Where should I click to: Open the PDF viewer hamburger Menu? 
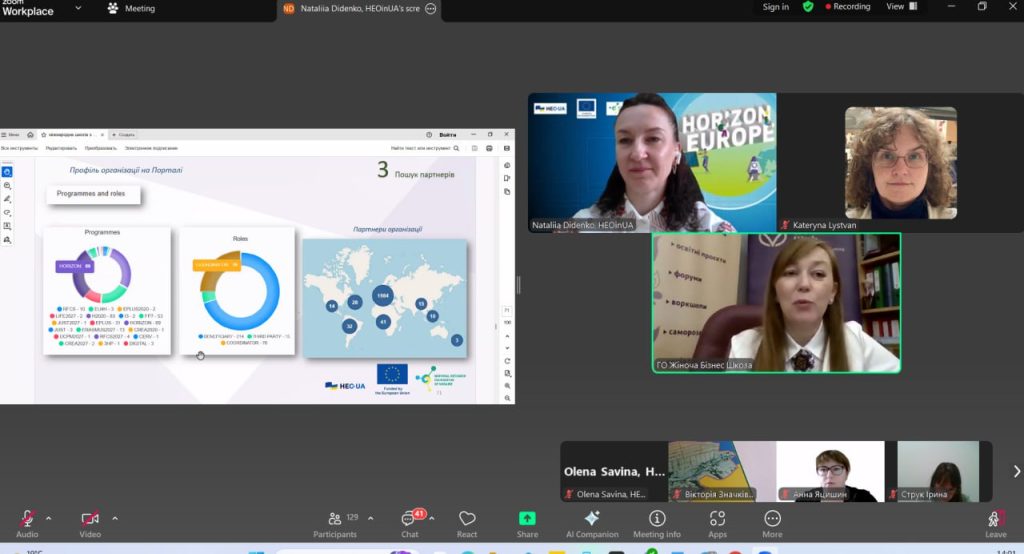coord(10,135)
